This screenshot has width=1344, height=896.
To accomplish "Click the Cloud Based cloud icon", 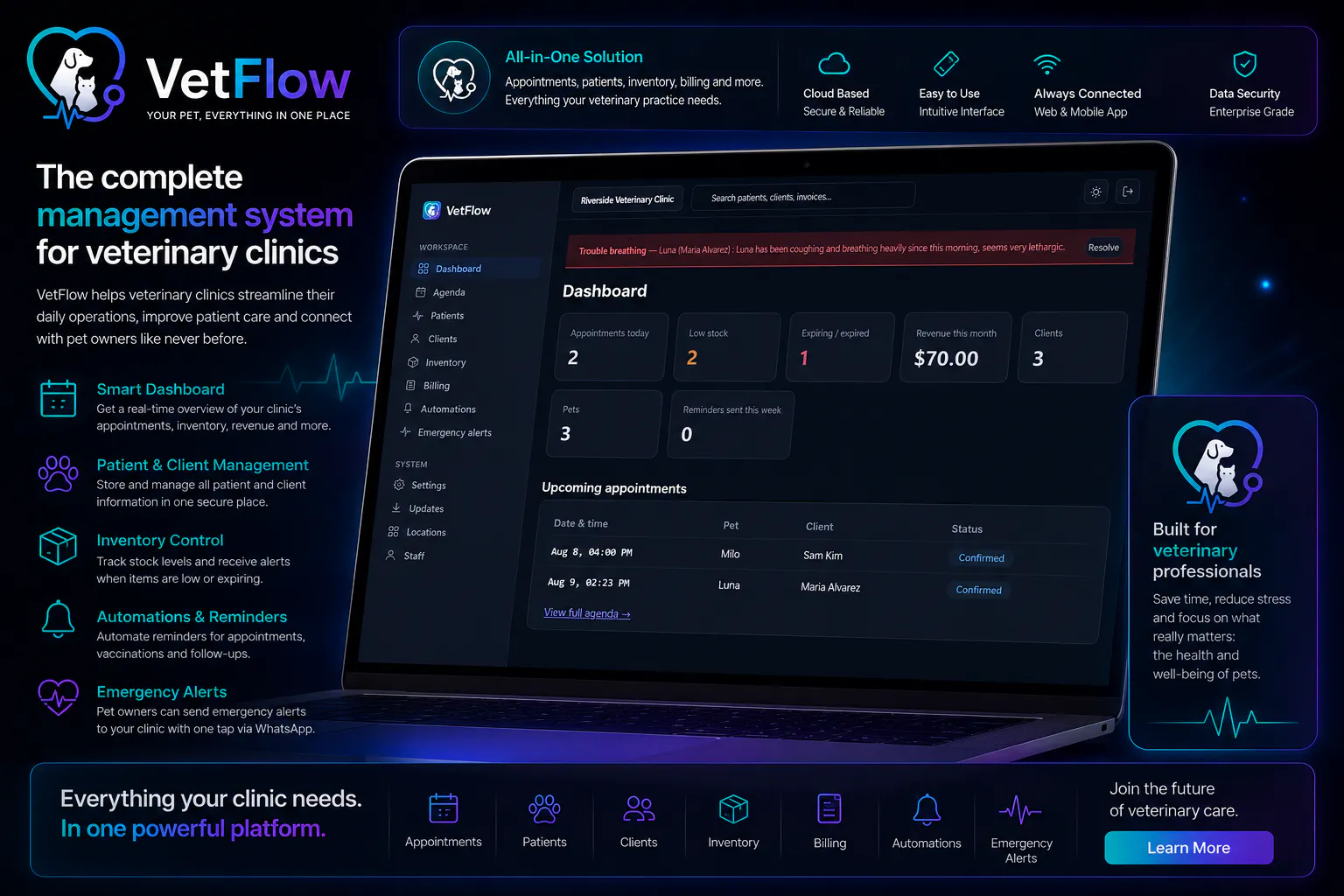I will [x=834, y=64].
